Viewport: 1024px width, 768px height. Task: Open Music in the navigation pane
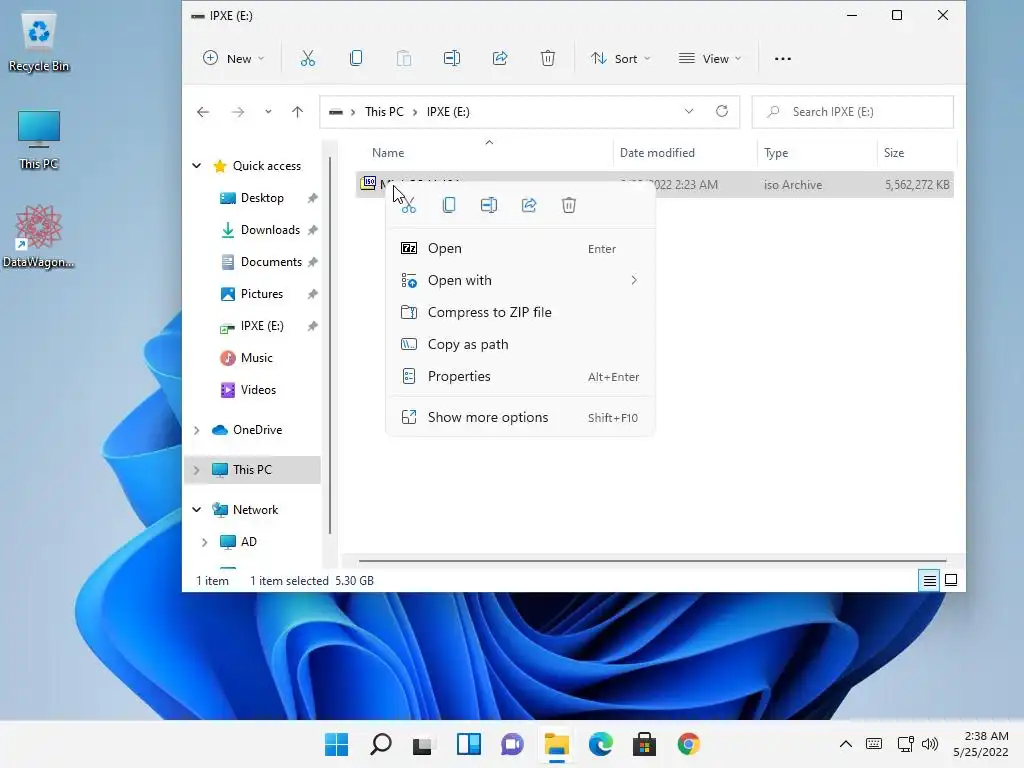[x=256, y=358]
